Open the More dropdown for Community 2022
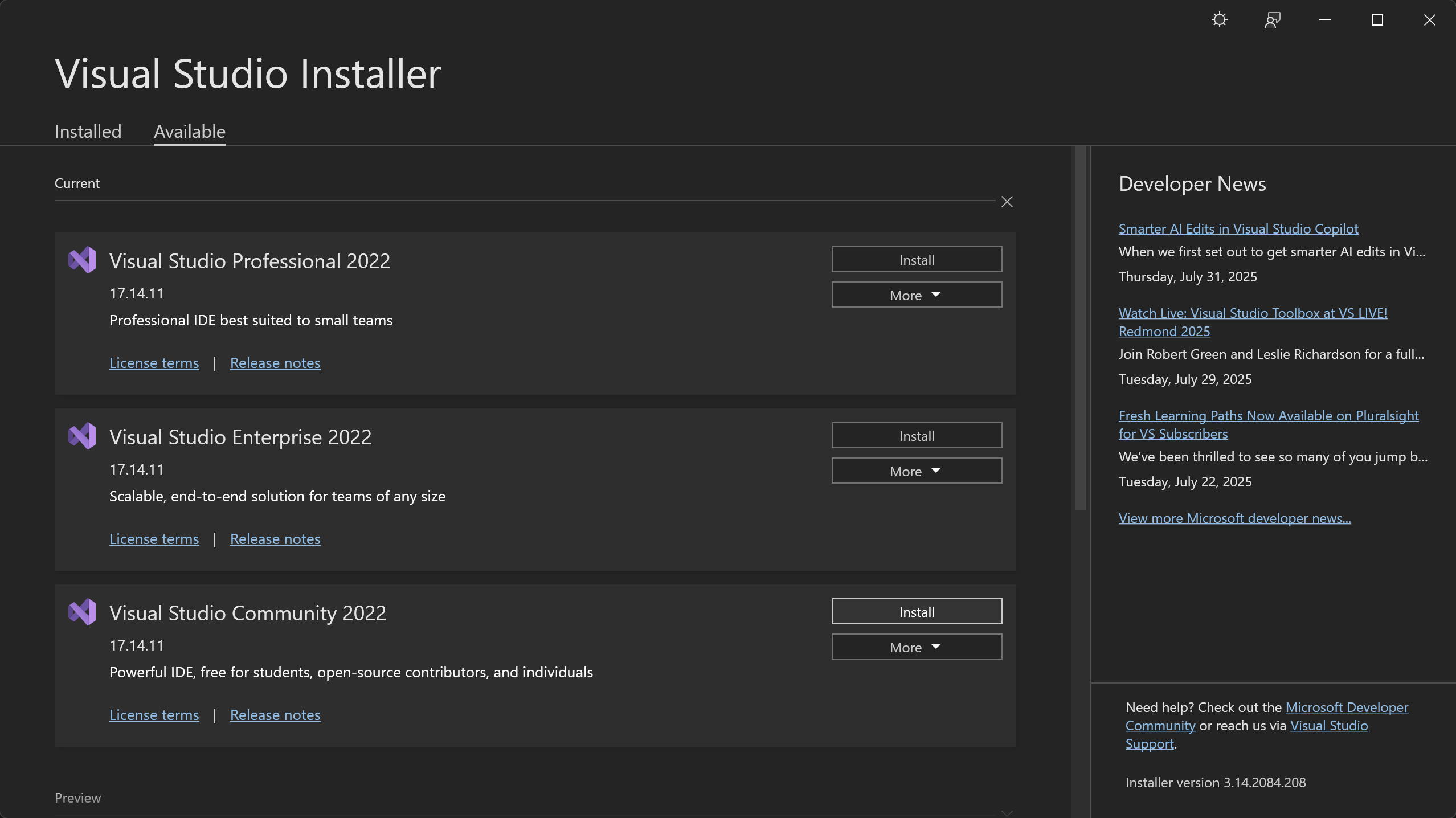1456x818 pixels. 916,647
